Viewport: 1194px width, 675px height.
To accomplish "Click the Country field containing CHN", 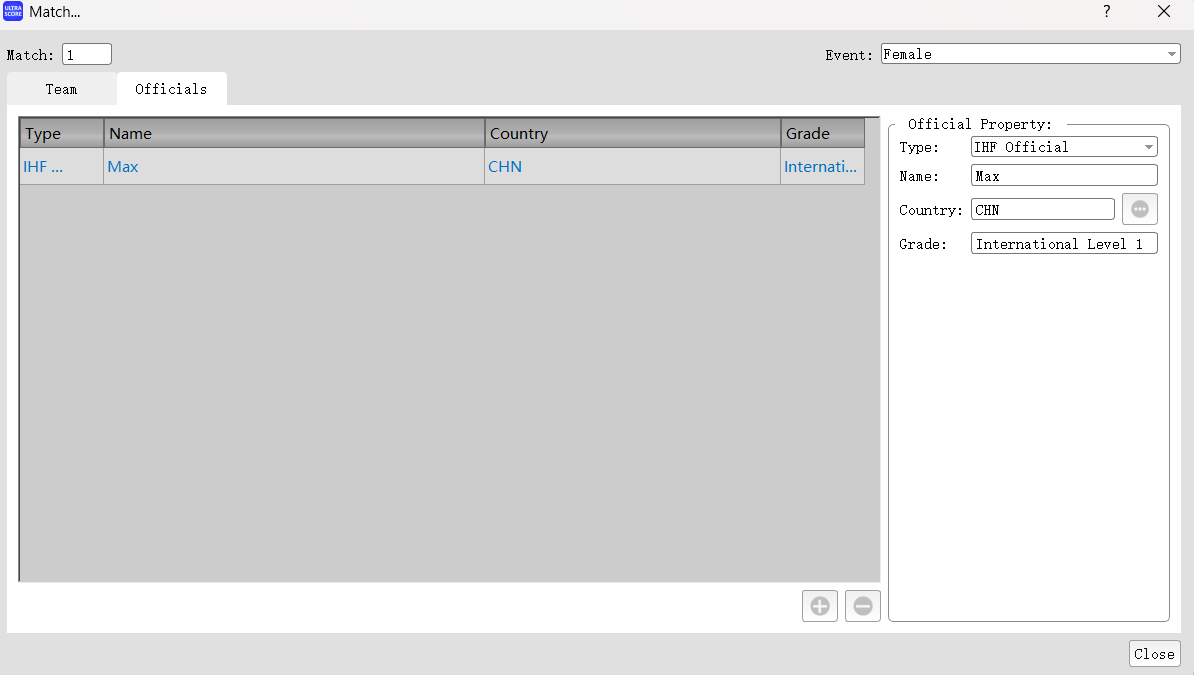I will click(x=1042, y=210).
